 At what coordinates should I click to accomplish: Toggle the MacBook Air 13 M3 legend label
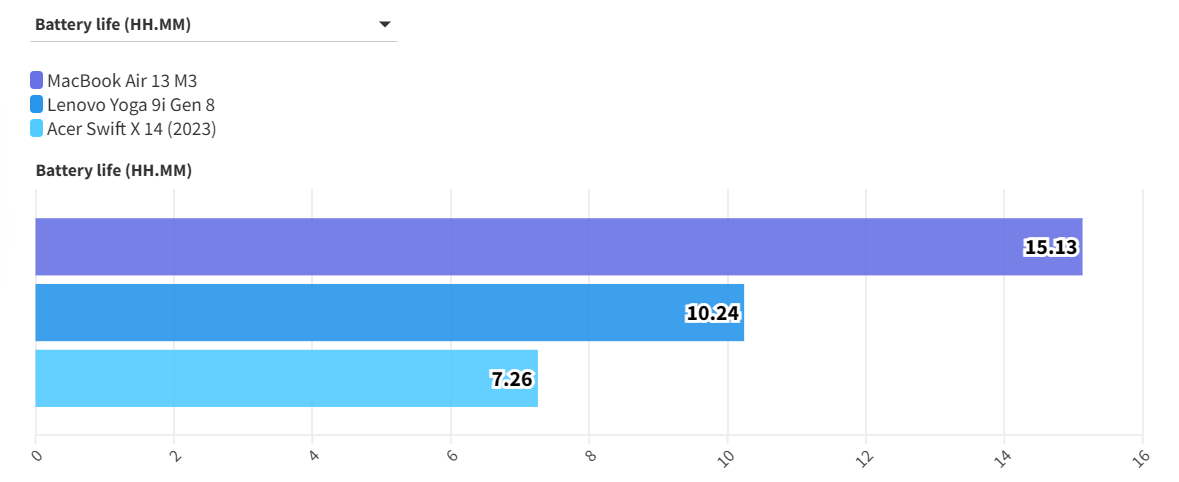click(x=121, y=81)
